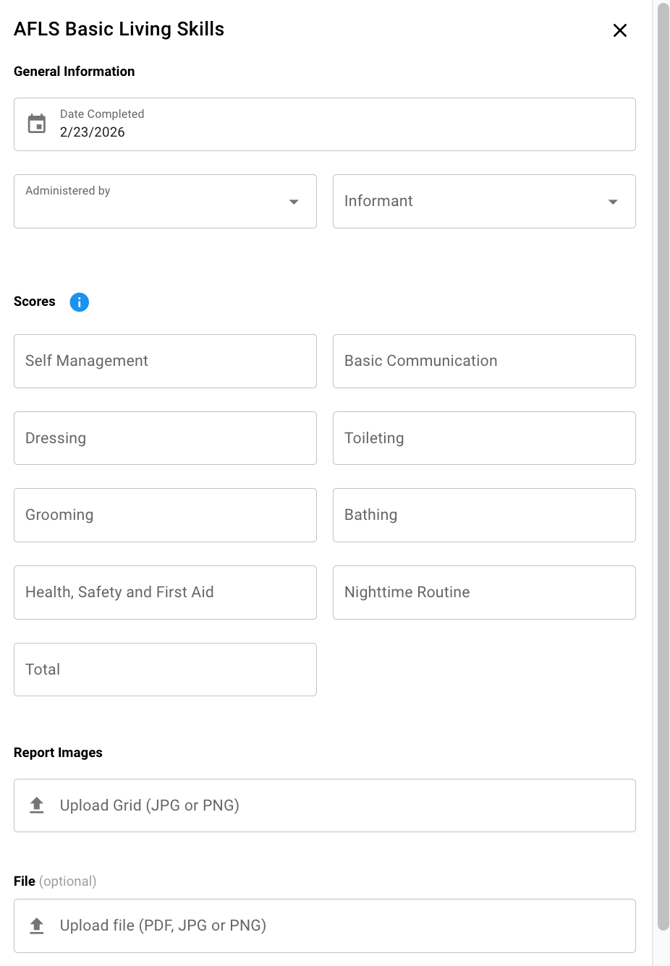Open the Administered by dropdown

tap(165, 201)
